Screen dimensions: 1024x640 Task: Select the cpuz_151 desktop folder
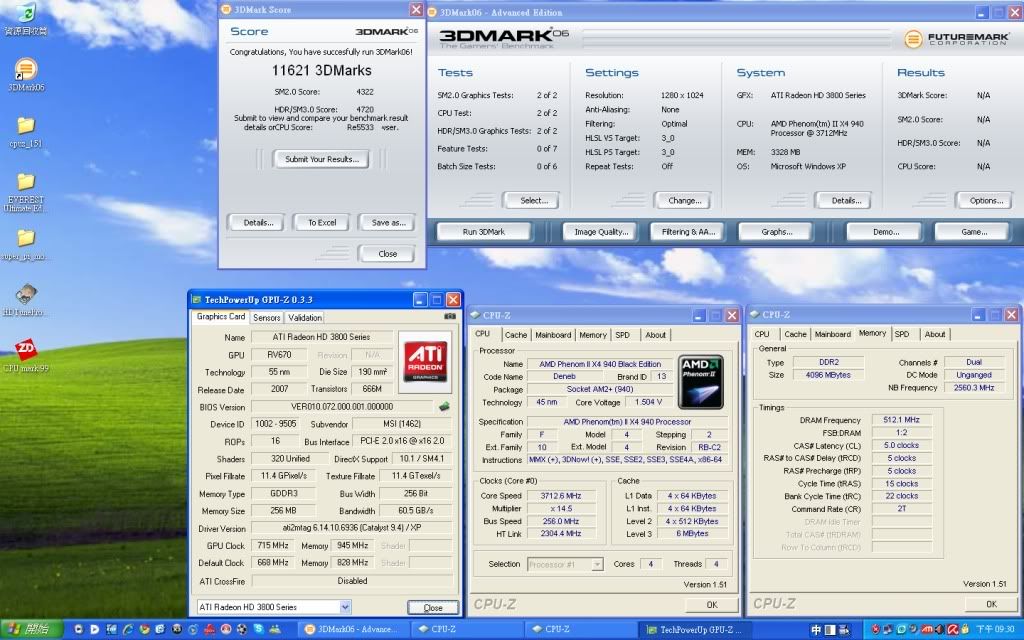25,131
